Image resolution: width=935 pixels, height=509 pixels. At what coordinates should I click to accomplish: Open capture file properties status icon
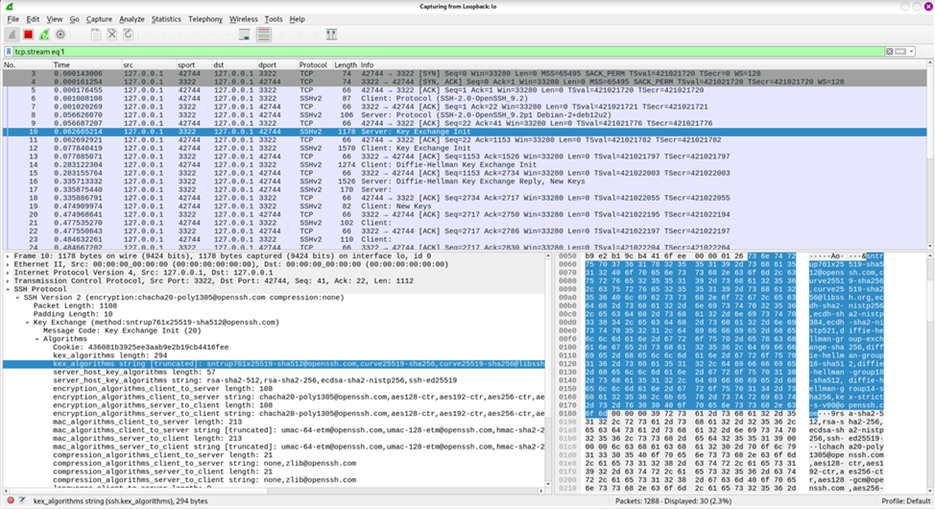pos(22,501)
